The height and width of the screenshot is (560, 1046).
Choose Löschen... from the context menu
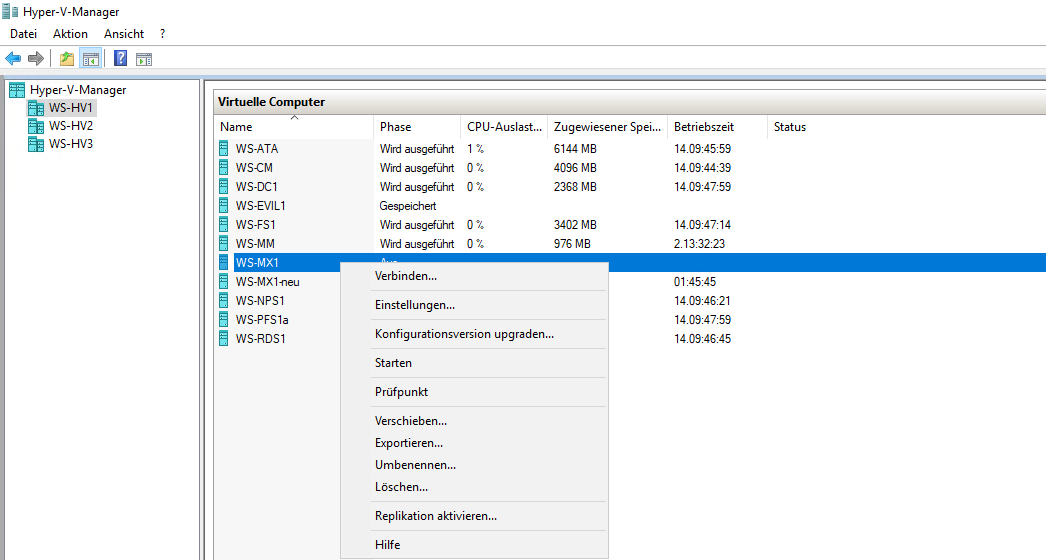[x=474, y=487]
